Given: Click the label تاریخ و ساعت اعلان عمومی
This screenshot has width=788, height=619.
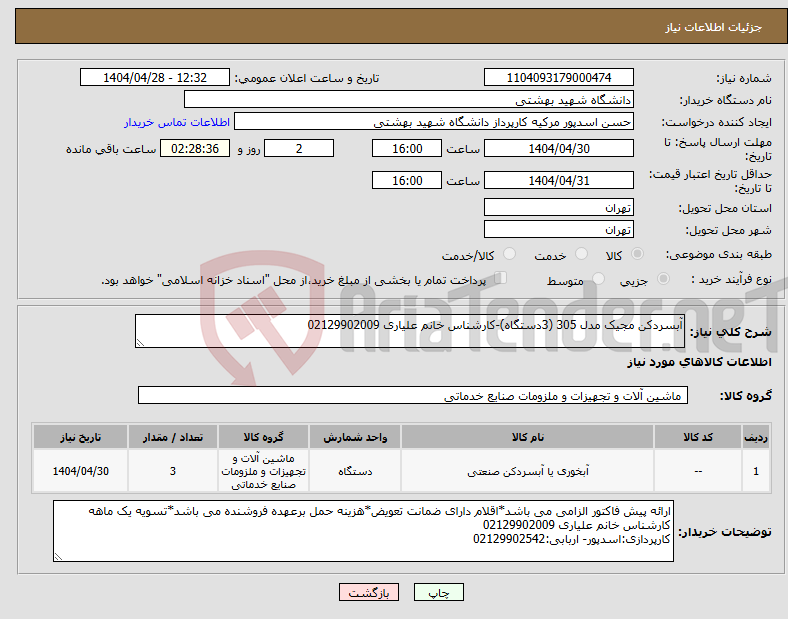Looking at the screenshot, I should 307,78.
